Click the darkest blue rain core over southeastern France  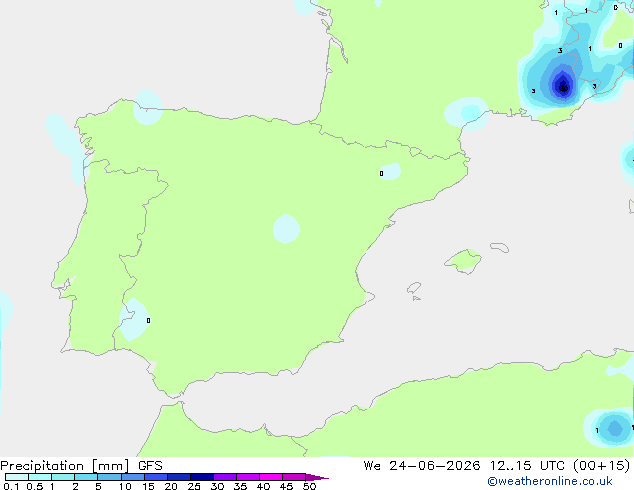click(x=563, y=86)
